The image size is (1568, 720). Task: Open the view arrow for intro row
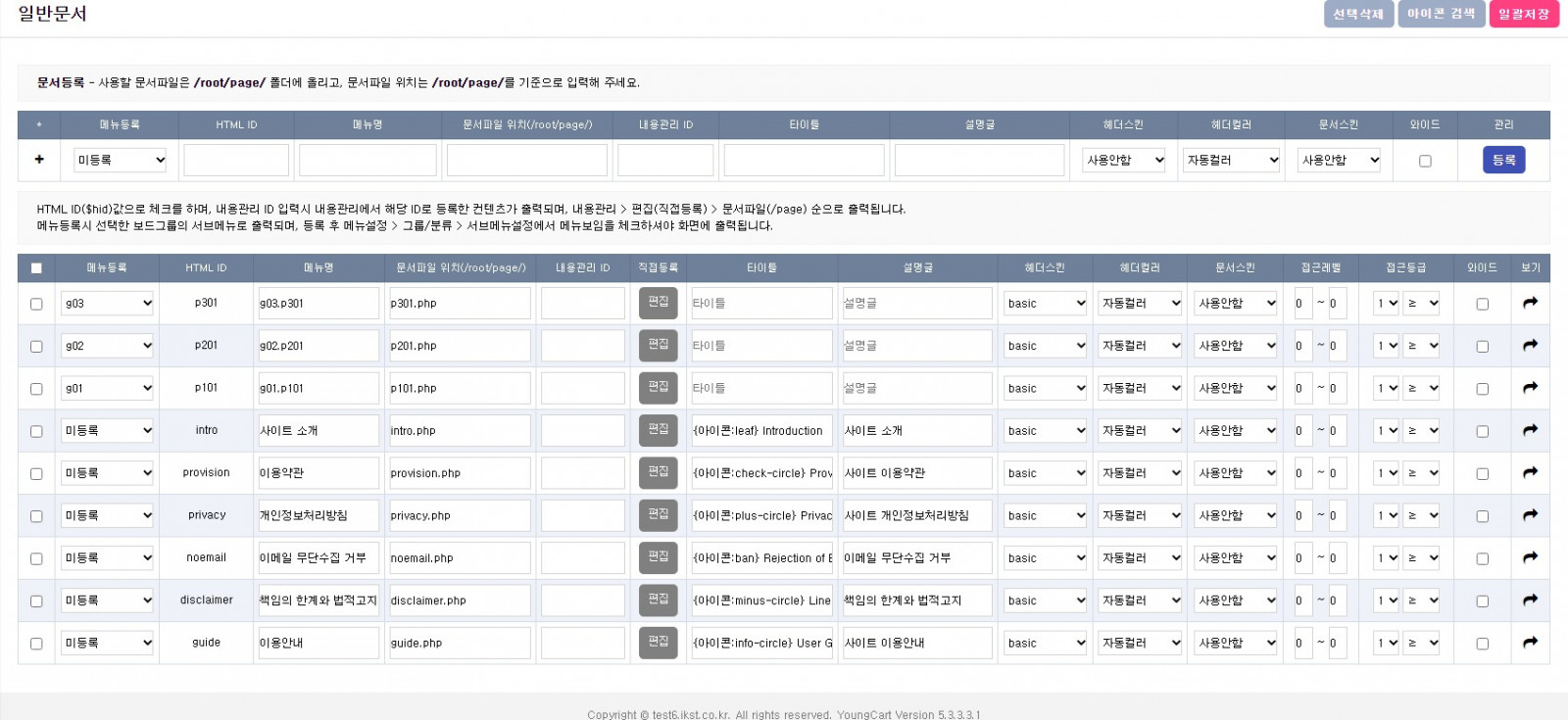[x=1530, y=431]
